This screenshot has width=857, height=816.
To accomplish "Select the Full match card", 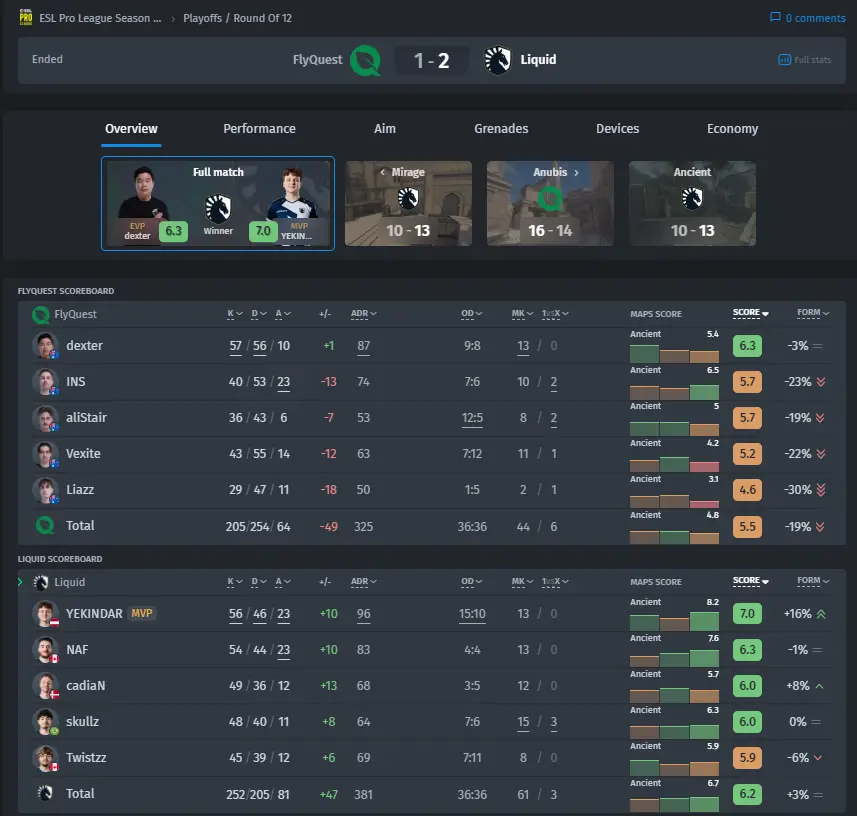I will [218, 203].
